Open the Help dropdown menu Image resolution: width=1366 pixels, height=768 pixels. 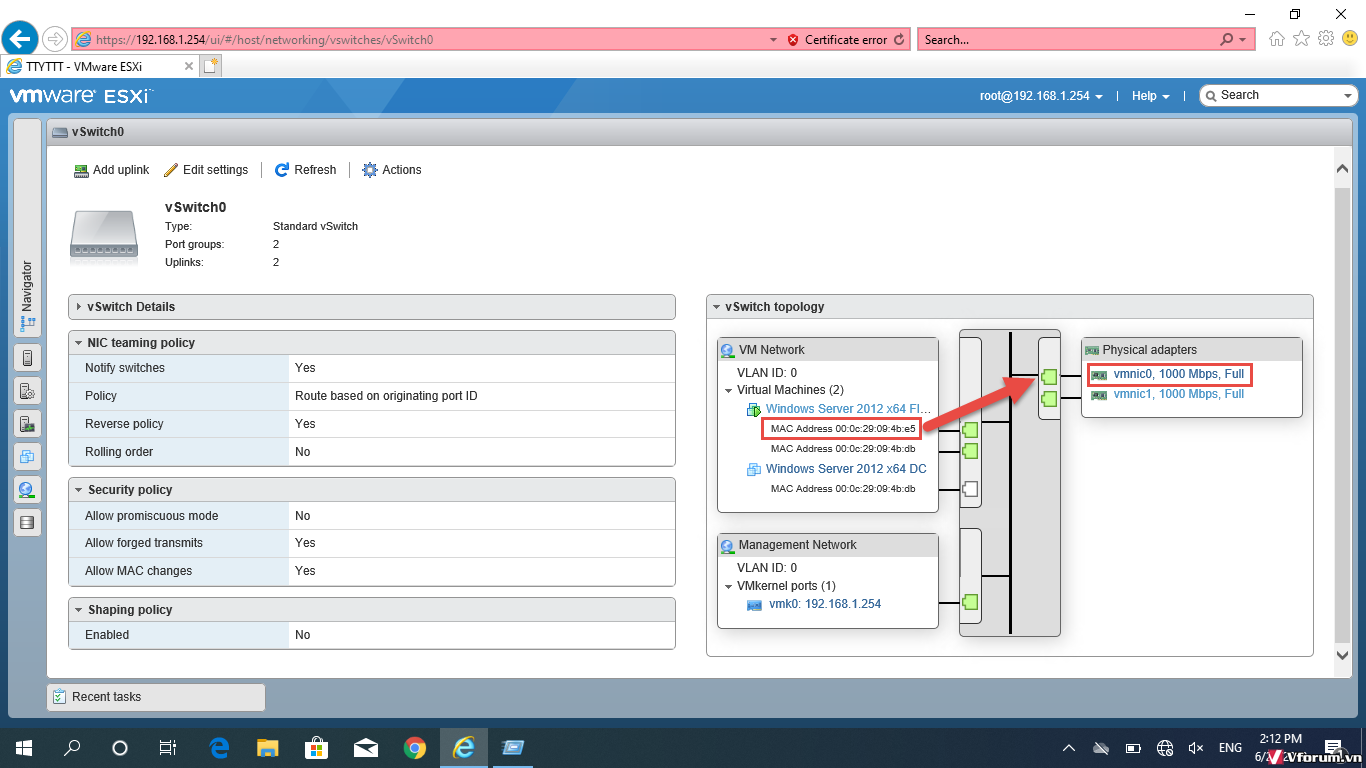tap(1151, 96)
